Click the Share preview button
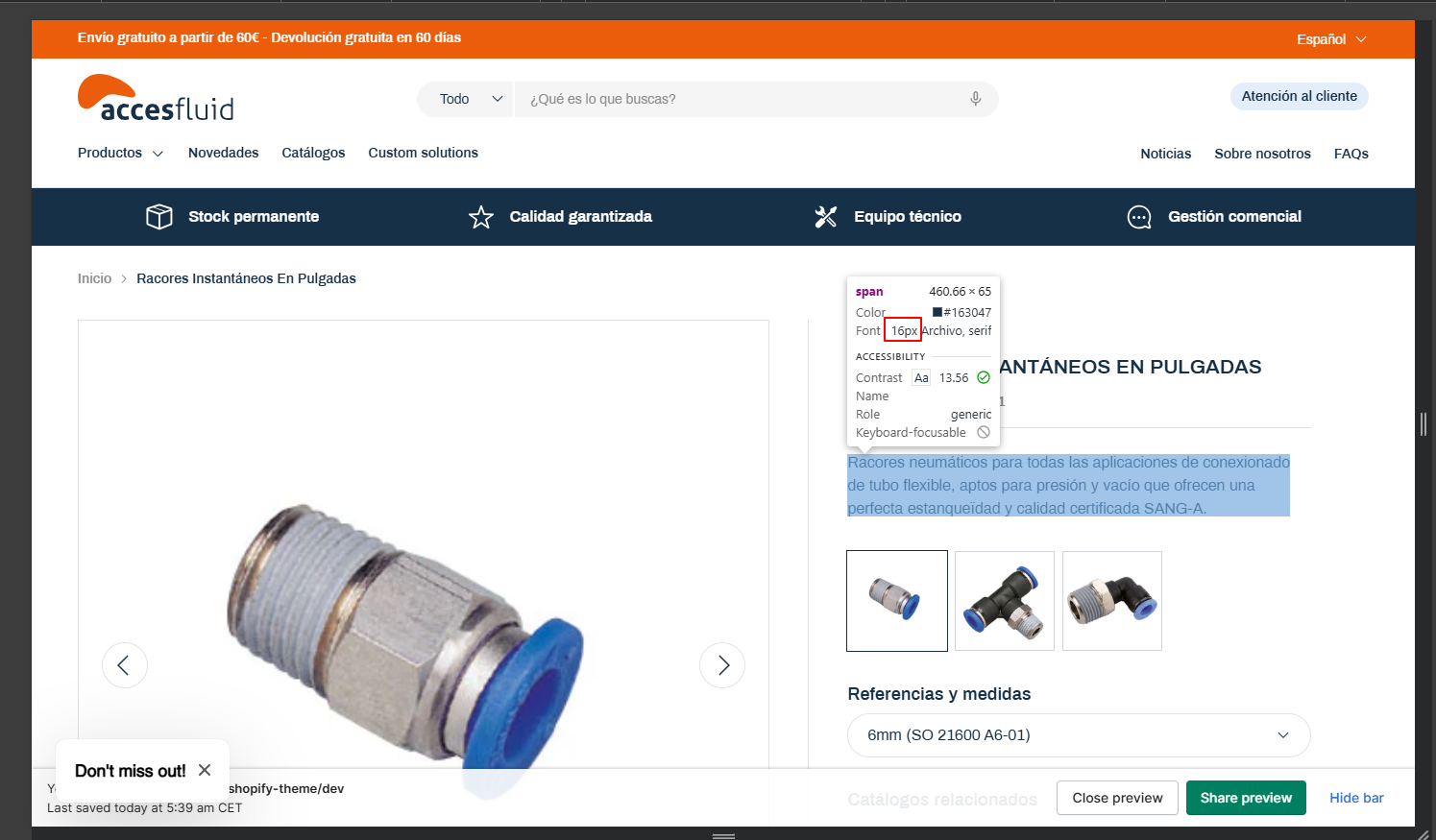This screenshot has width=1436, height=840. 1245,798
